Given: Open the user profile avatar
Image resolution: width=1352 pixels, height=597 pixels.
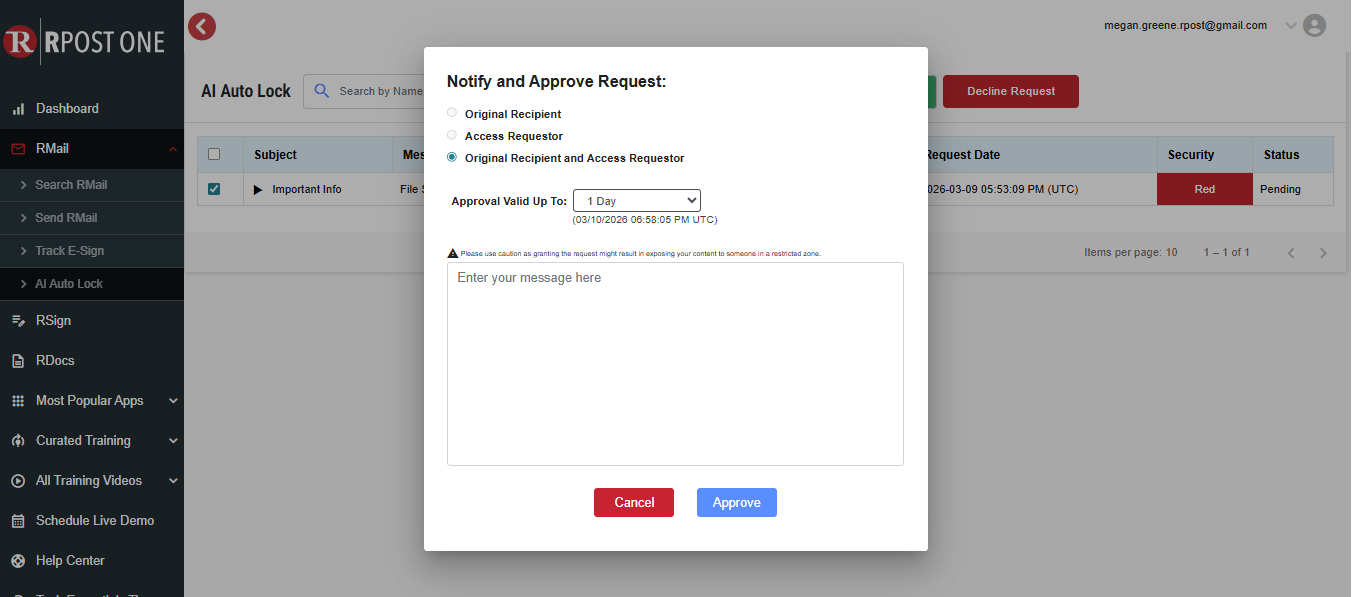Looking at the screenshot, I should [x=1314, y=25].
